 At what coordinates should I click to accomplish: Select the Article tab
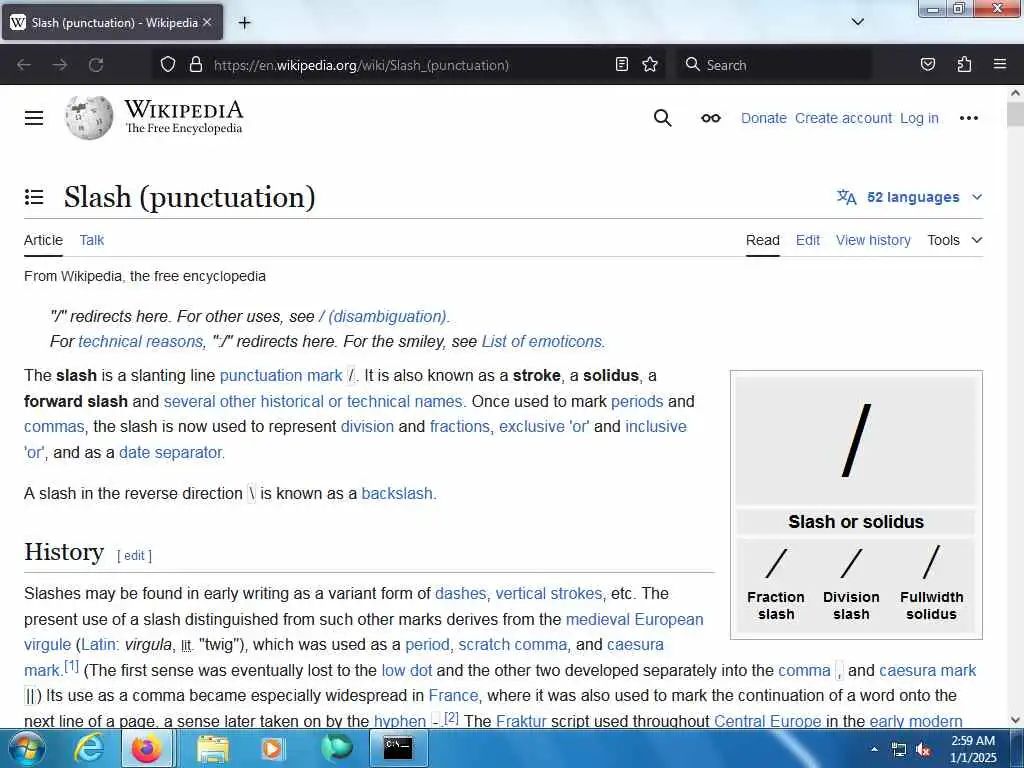43,240
